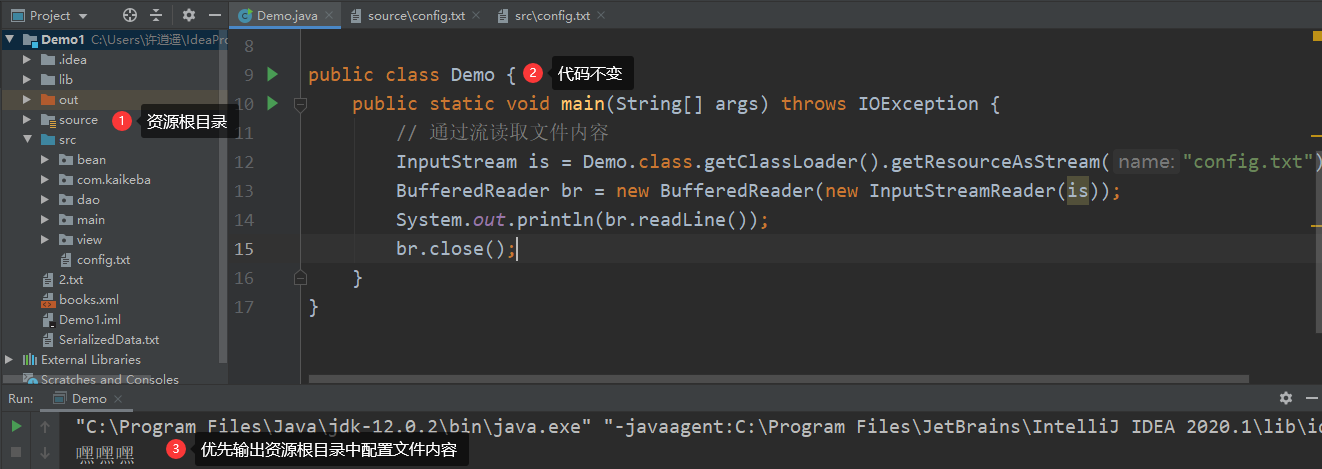Click the IOException keyword in throws clause

tap(918, 104)
